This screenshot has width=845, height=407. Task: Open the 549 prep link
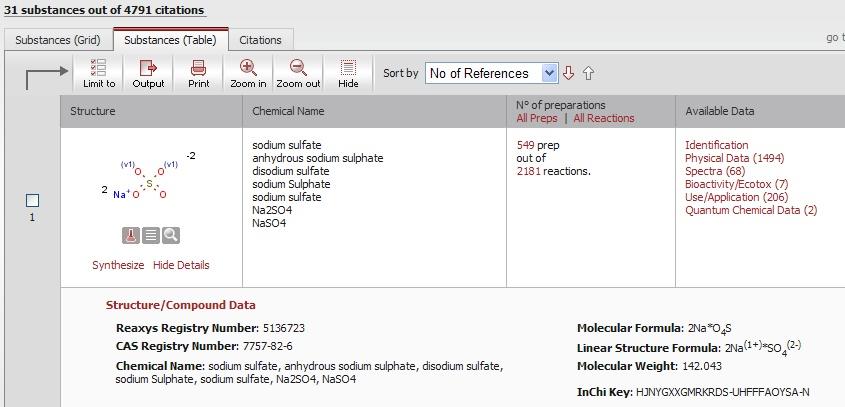525,145
